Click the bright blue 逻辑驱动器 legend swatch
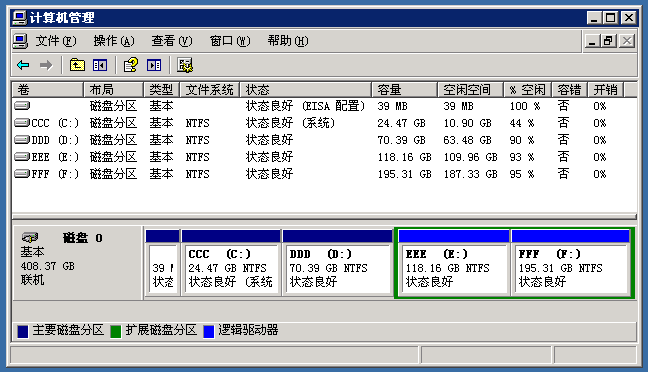Viewport: 648px width, 372px height. [209, 331]
